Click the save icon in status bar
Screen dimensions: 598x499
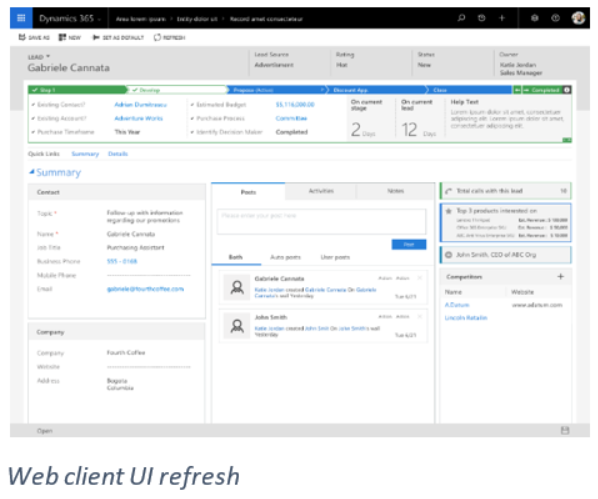click(x=565, y=430)
